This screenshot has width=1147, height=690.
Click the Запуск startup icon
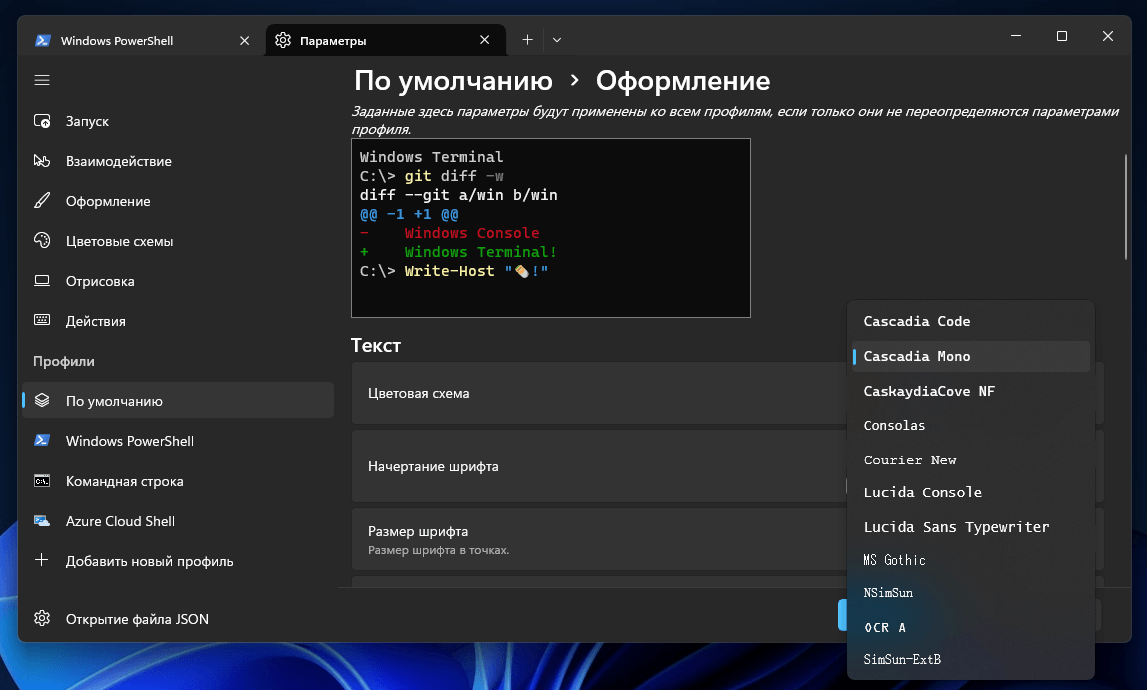click(x=42, y=121)
